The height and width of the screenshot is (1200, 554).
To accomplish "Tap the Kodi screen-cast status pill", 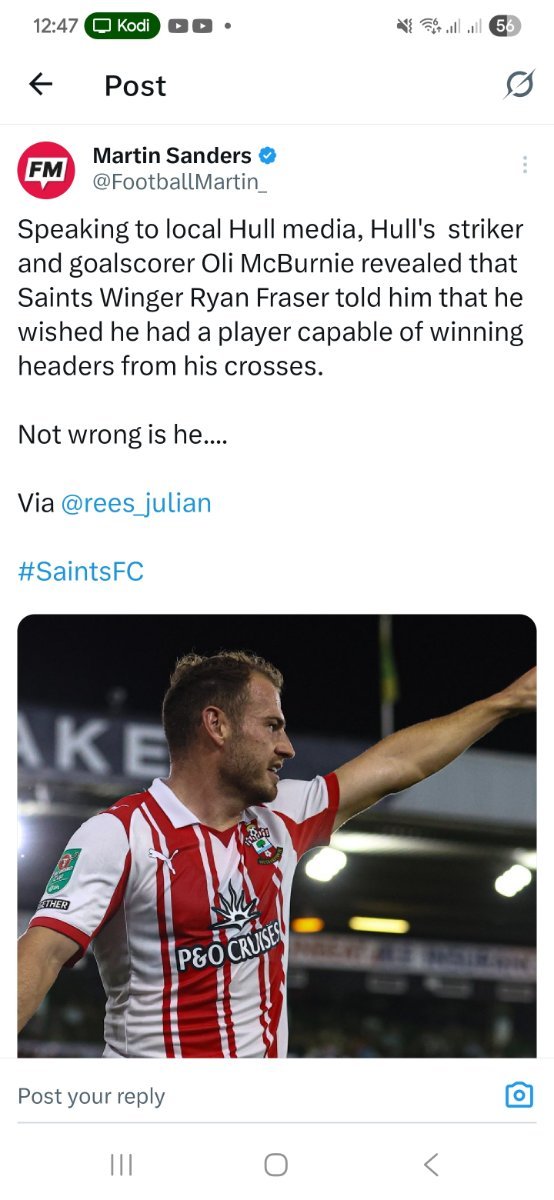I will point(123,26).
